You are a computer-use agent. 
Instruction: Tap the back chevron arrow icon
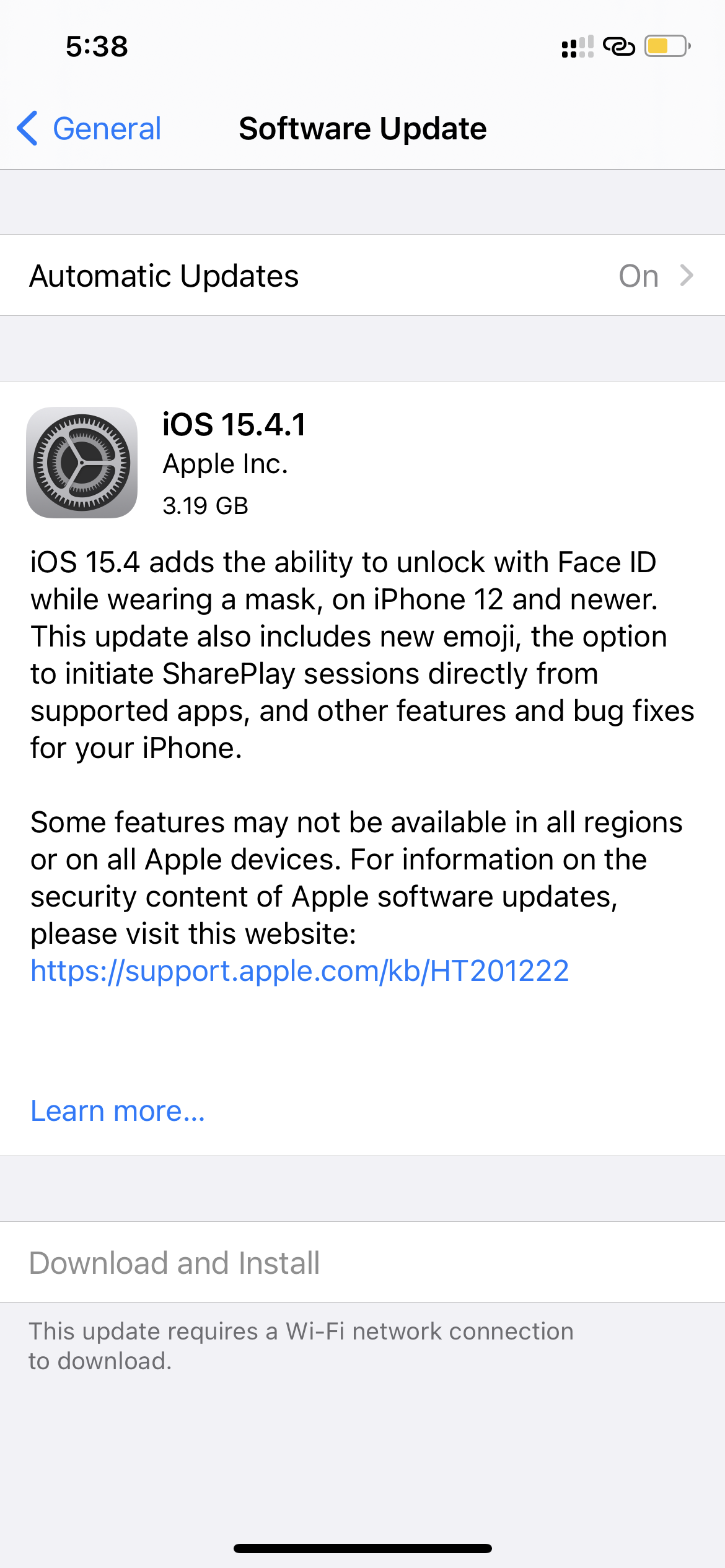27,129
